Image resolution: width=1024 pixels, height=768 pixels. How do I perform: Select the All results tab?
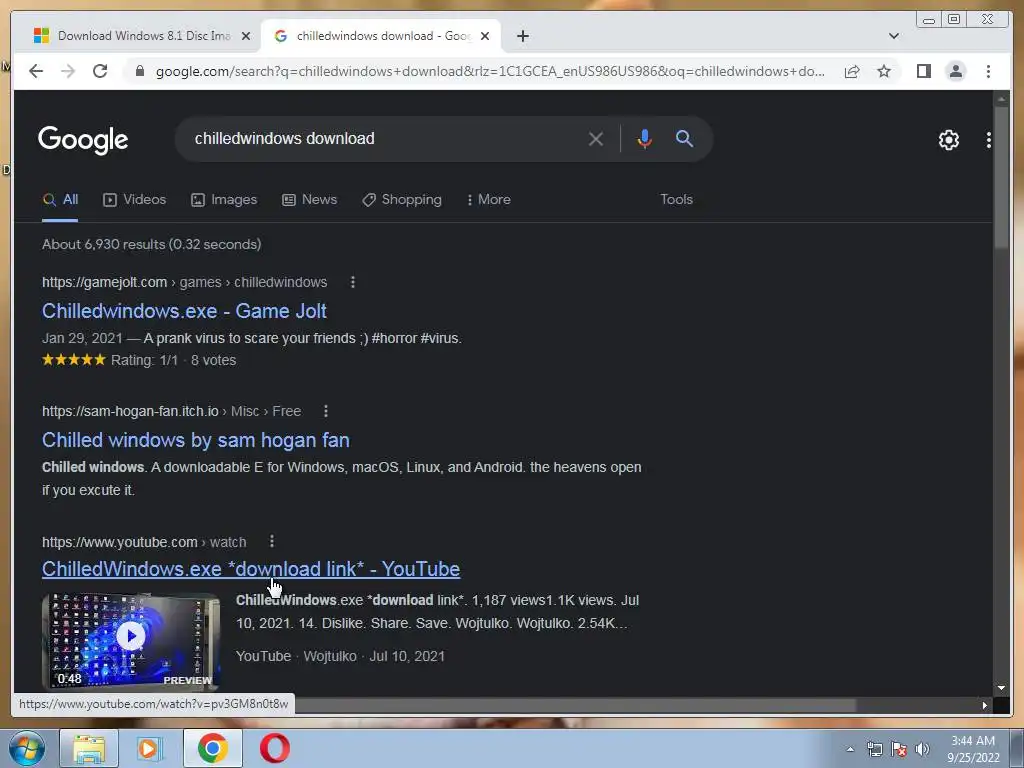coord(60,199)
